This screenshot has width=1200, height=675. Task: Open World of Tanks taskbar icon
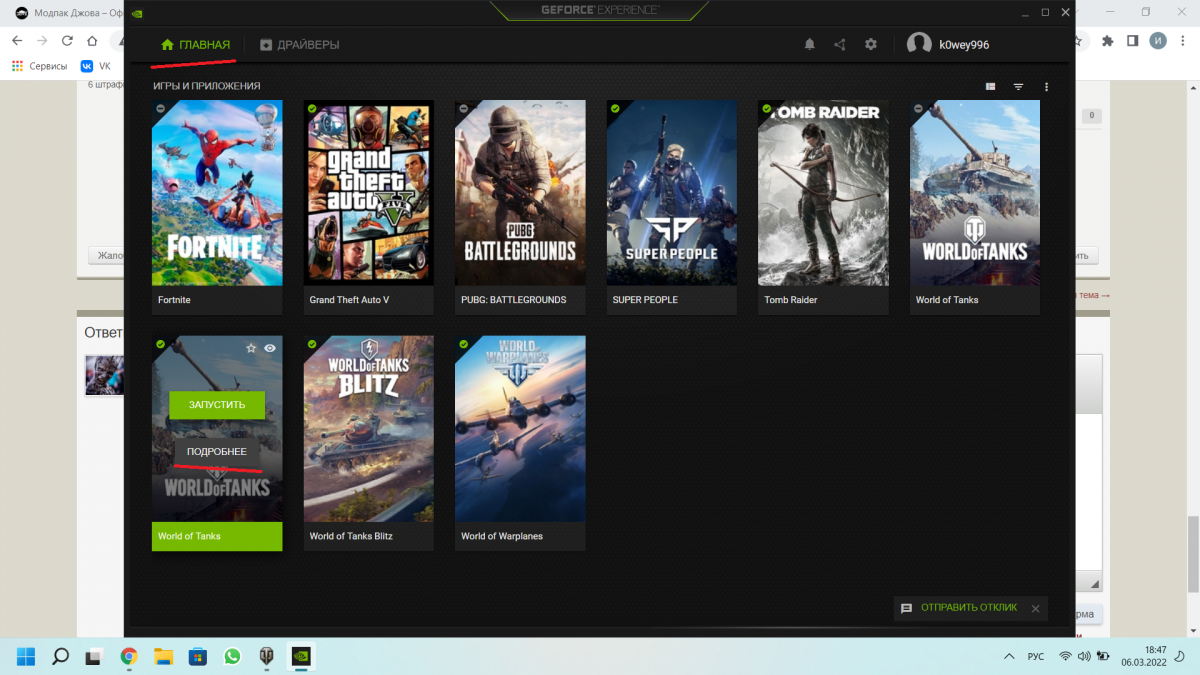[267, 657]
